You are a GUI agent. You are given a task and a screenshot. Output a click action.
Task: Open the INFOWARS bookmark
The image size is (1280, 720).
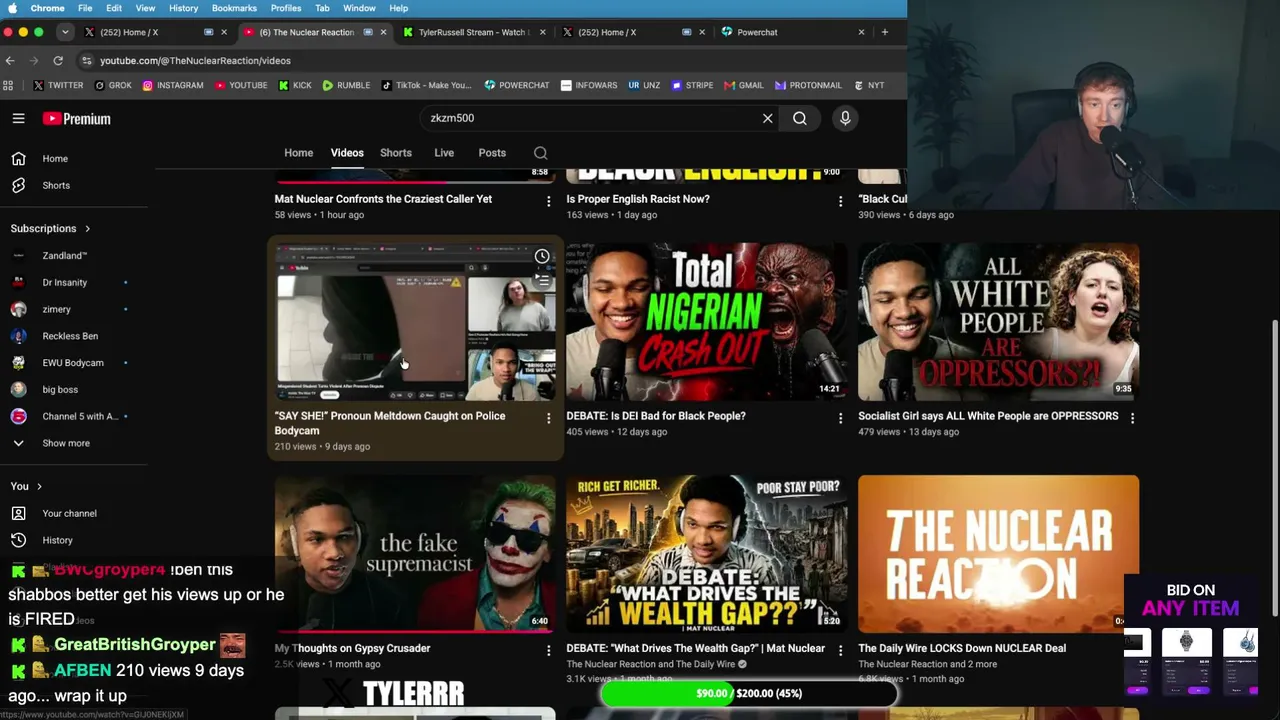click(x=589, y=85)
